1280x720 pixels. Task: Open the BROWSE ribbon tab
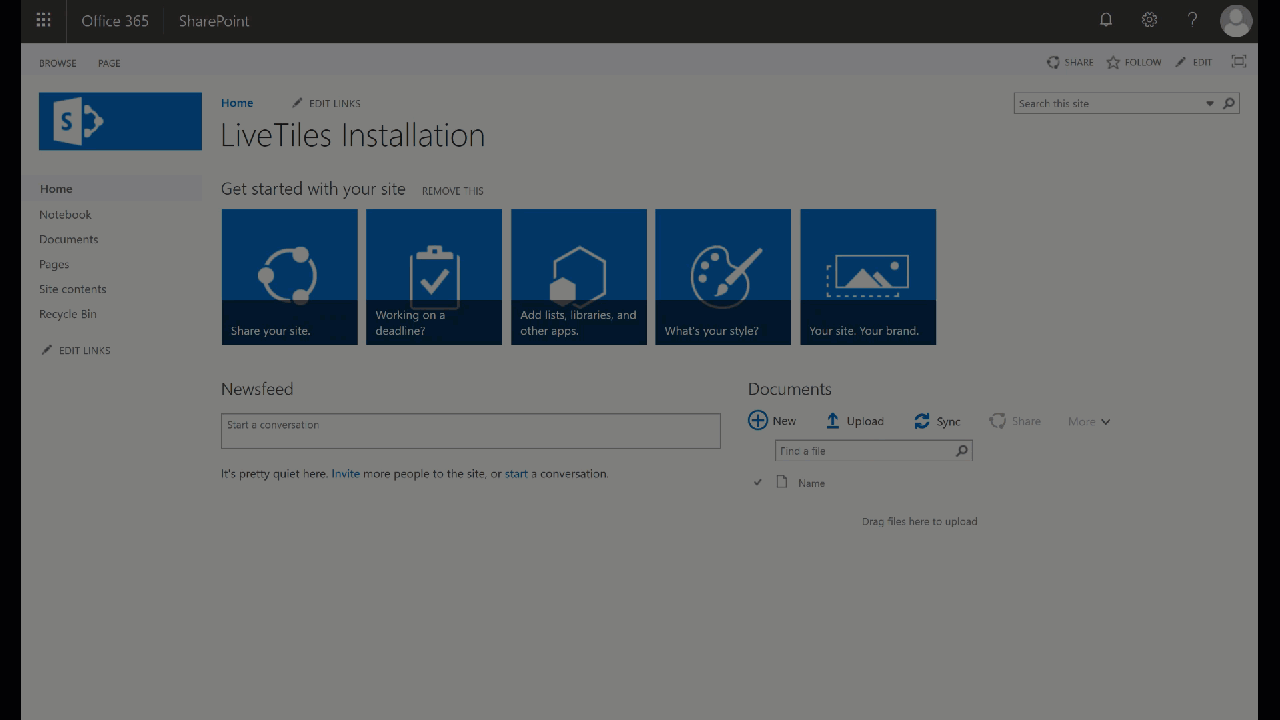click(x=58, y=63)
